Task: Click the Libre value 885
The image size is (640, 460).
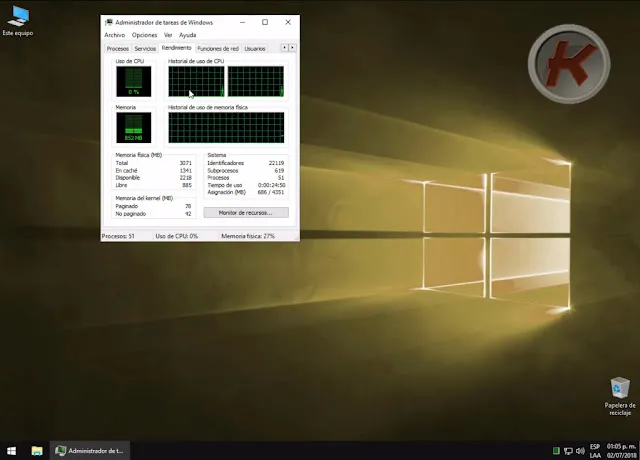Action: point(187,185)
